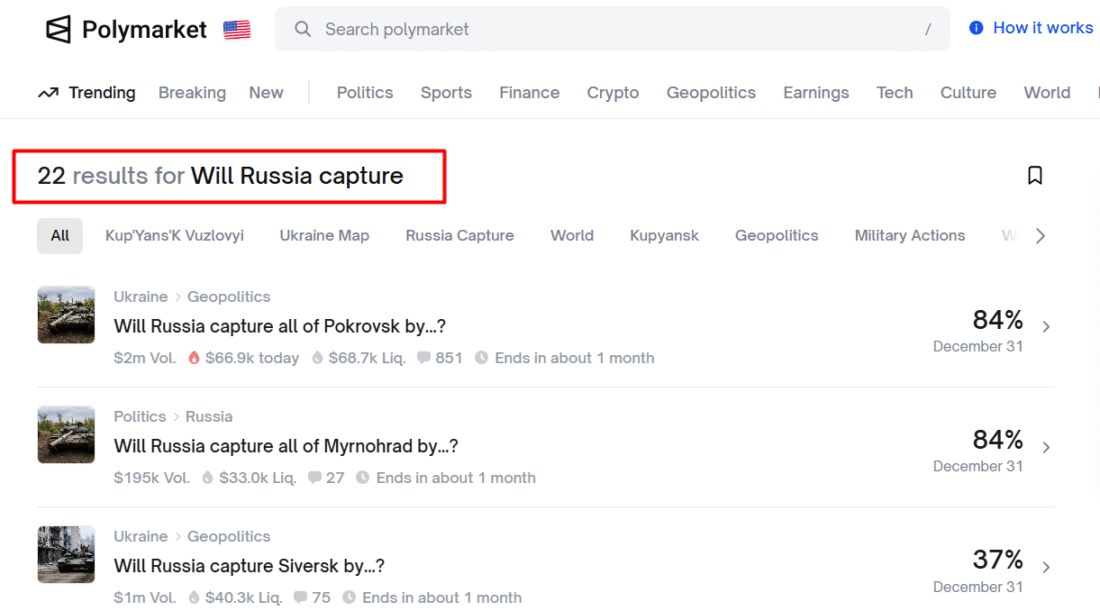Select the Kupyansk filter chip
The height and width of the screenshot is (611, 1100).
click(664, 236)
